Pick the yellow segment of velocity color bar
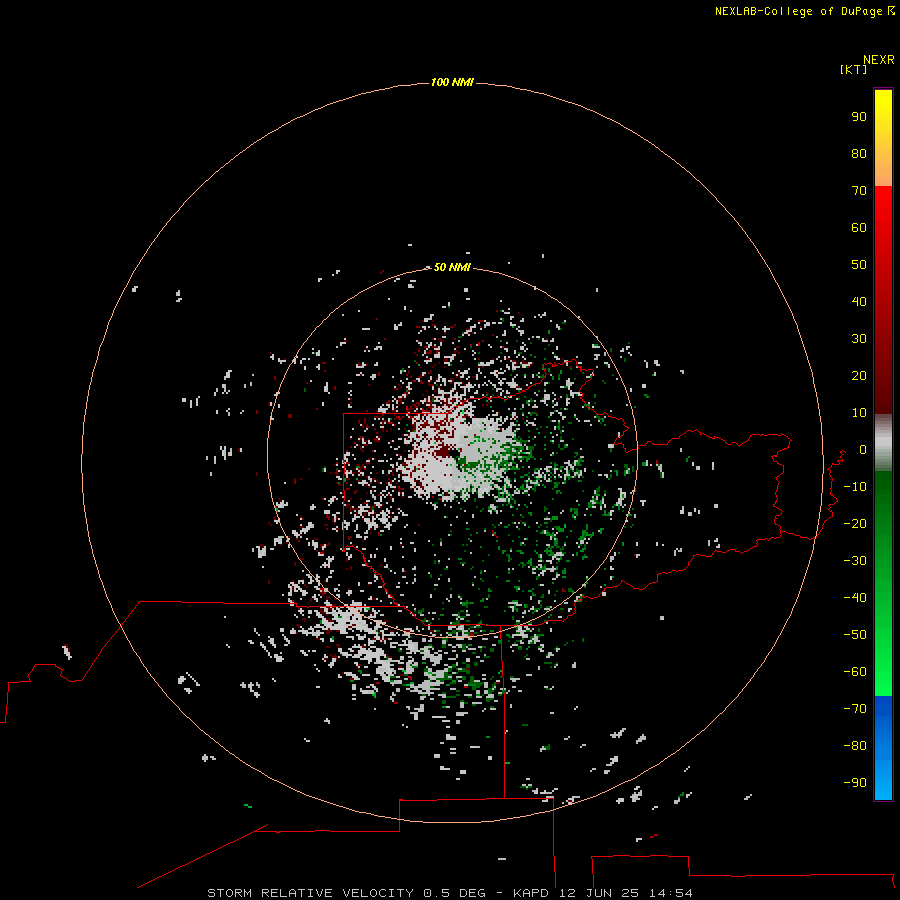This screenshot has height=900, width=900. [883, 138]
